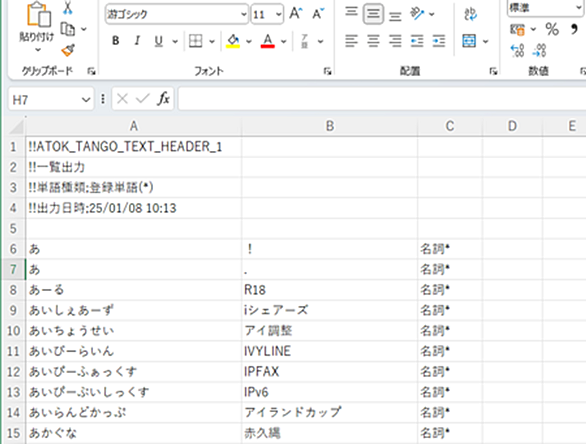Select cell 出力日時:25/01/08 10:13
This screenshot has height=444, width=586.
(133, 208)
